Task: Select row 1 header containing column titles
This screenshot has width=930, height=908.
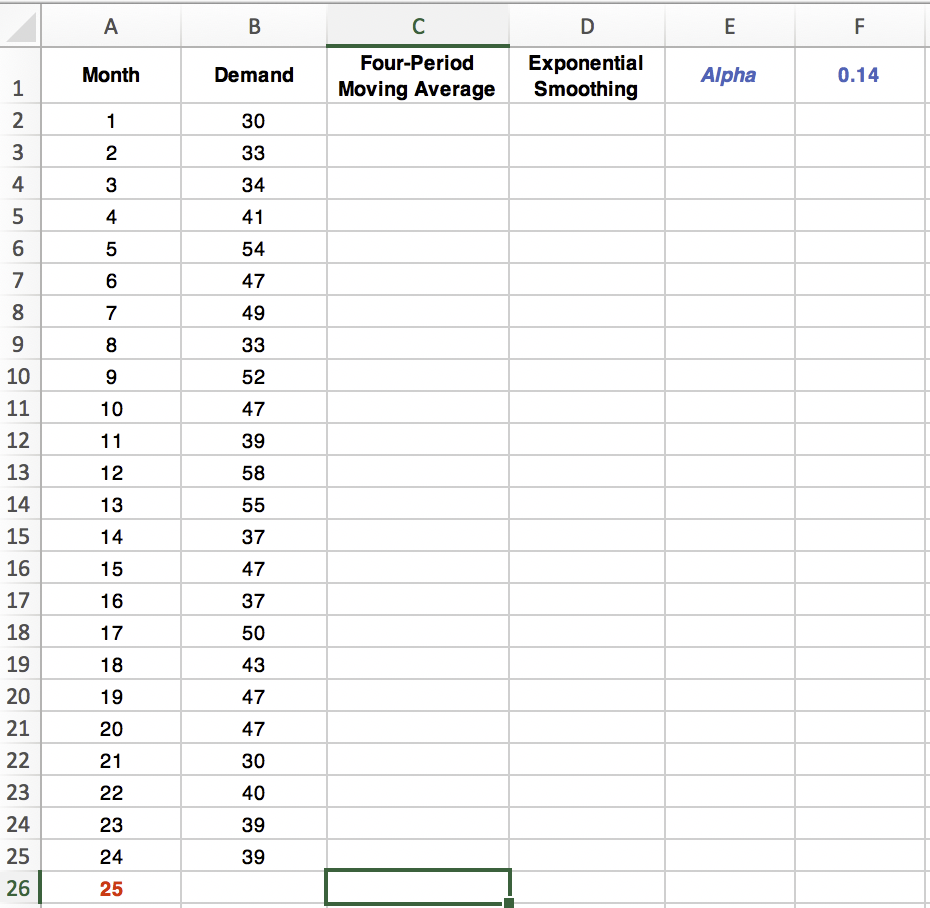Action: (x=18, y=75)
